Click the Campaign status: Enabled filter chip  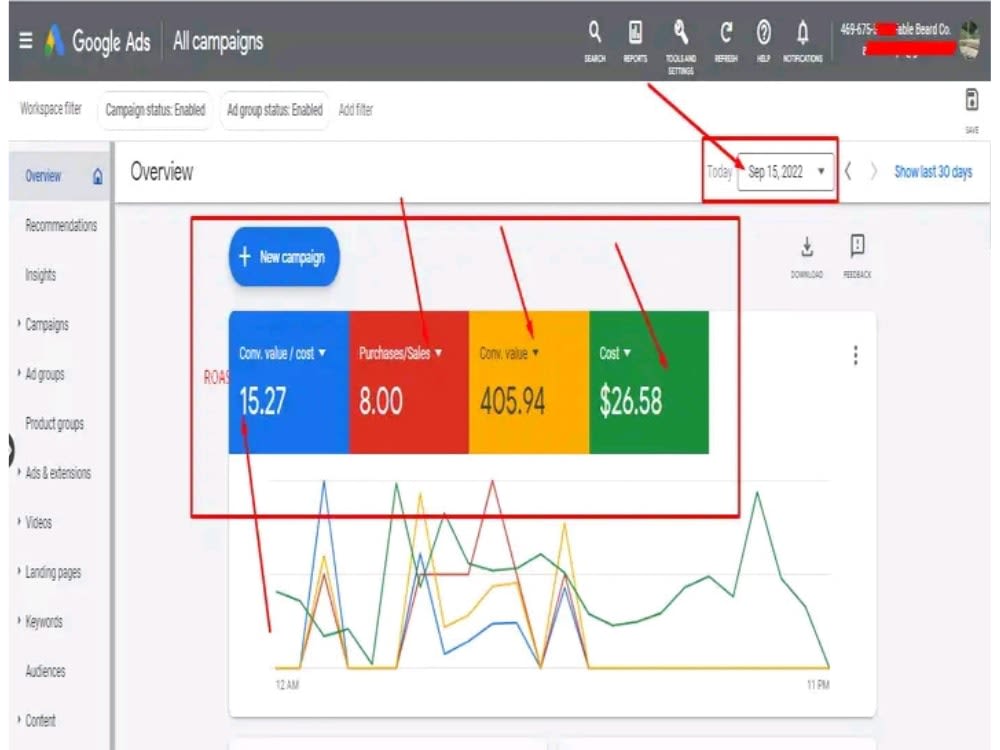[x=155, y=110]
